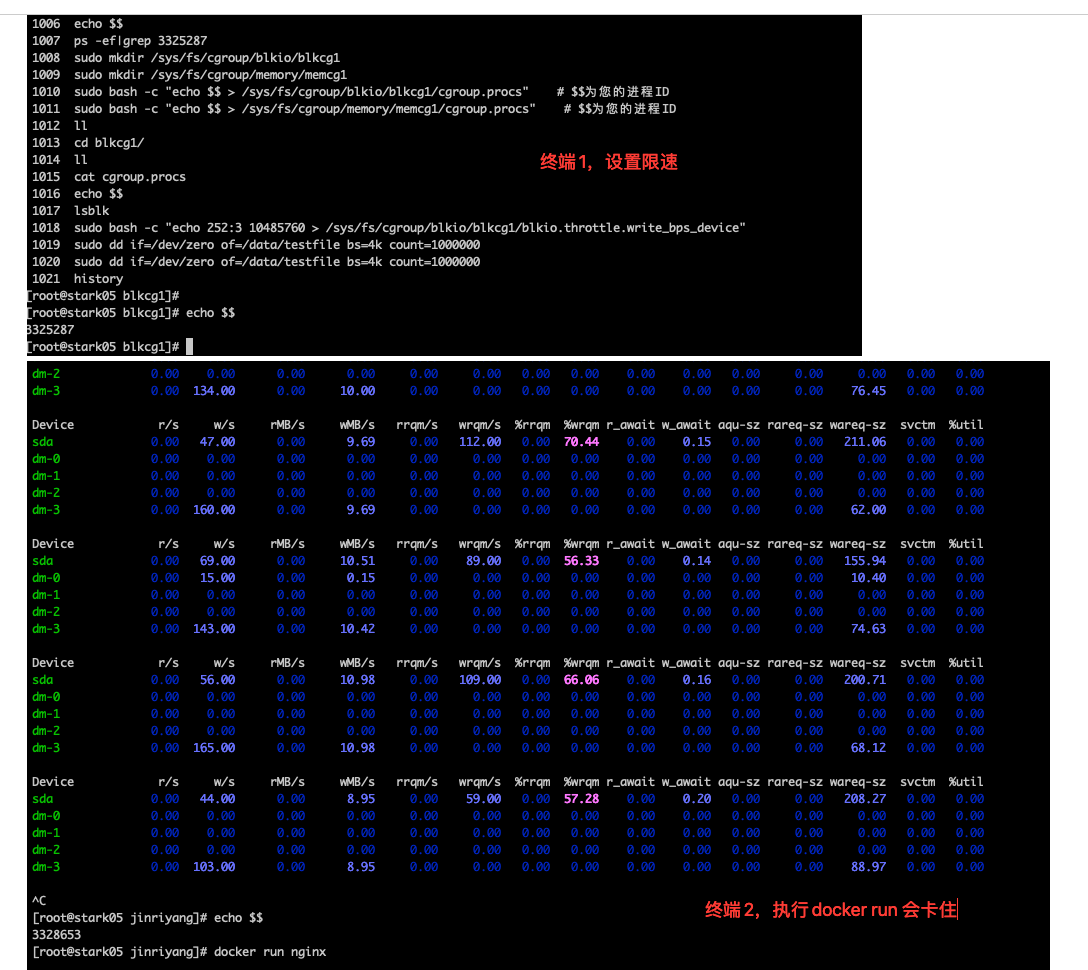Viewport: 1088px width, 970px height.
Task: Click history line 1018 with blkio.throttle.write_bps_device
Action: [409, 228]
